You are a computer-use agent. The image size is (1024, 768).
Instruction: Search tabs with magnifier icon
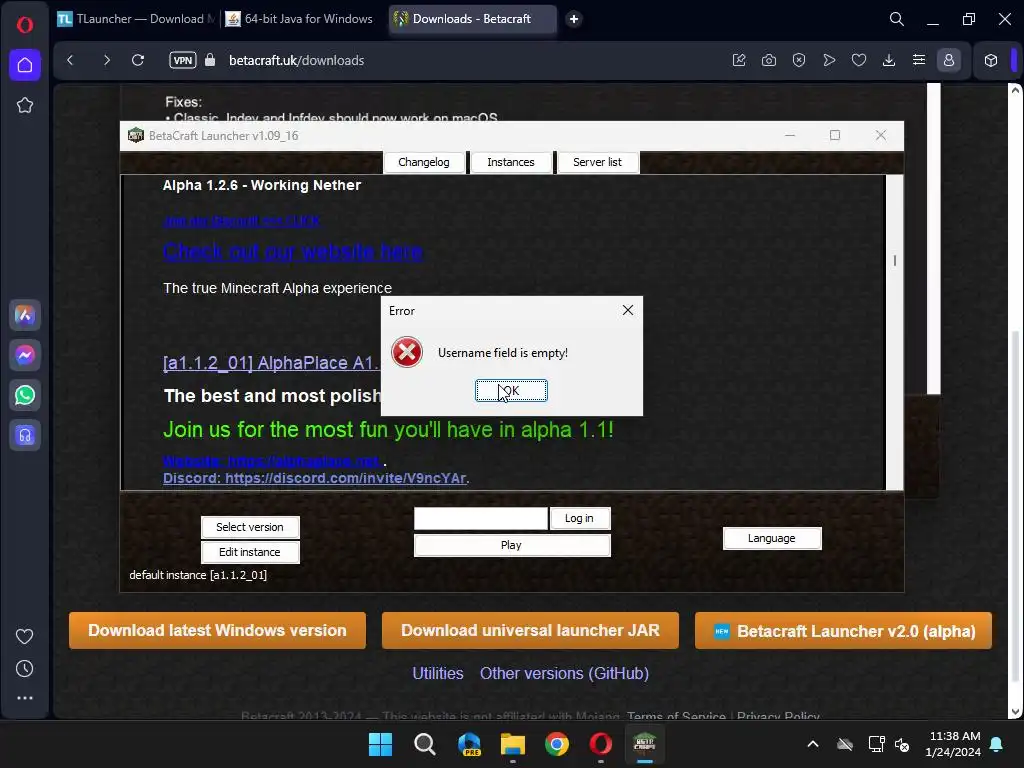(897, 19)
